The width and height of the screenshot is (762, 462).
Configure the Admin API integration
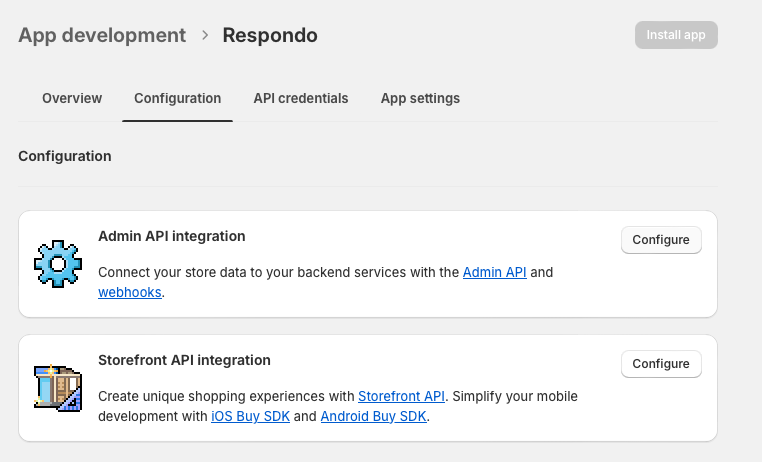point(661,240)
